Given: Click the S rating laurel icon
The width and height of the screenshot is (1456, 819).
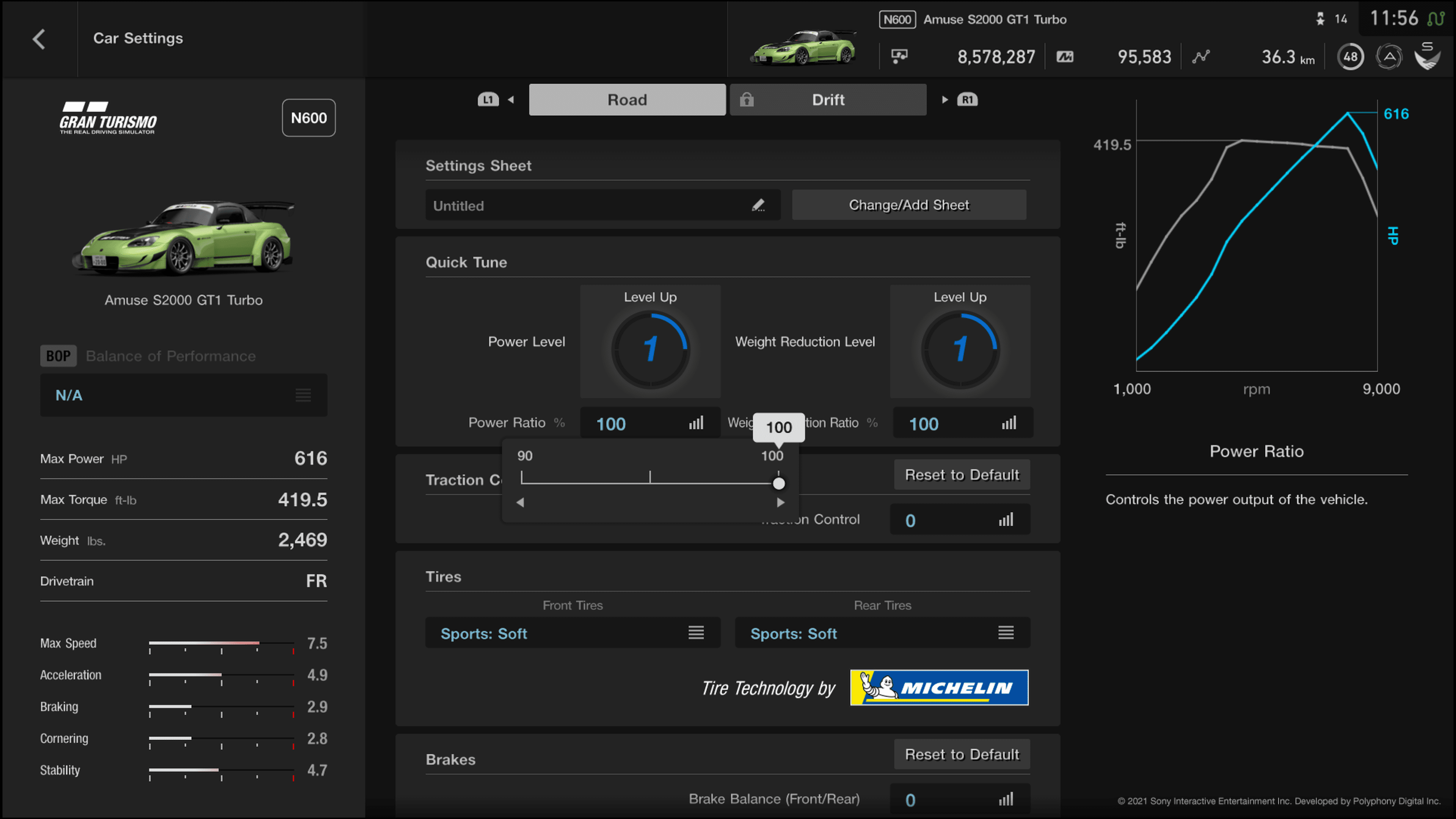Looking at the screenshot, I should point(1427,56).
